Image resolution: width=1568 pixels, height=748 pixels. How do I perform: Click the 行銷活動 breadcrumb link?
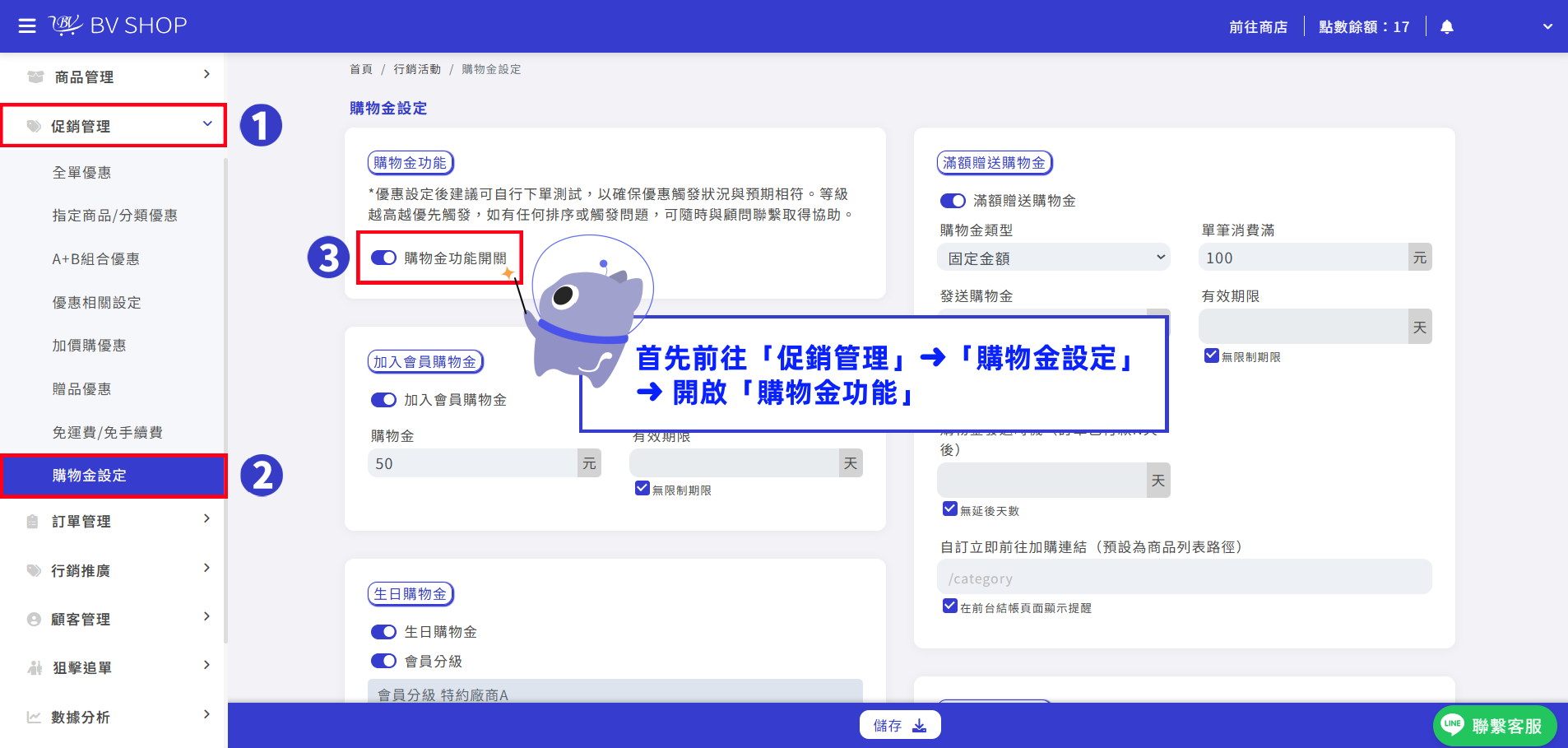point(417,69)
